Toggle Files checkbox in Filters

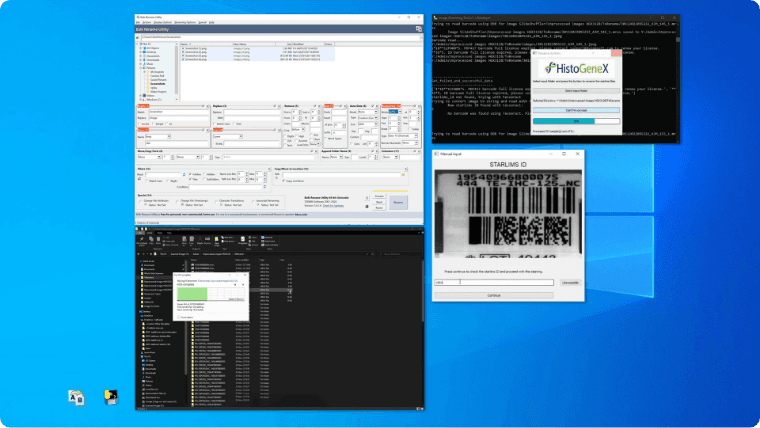tap(190, 179)
